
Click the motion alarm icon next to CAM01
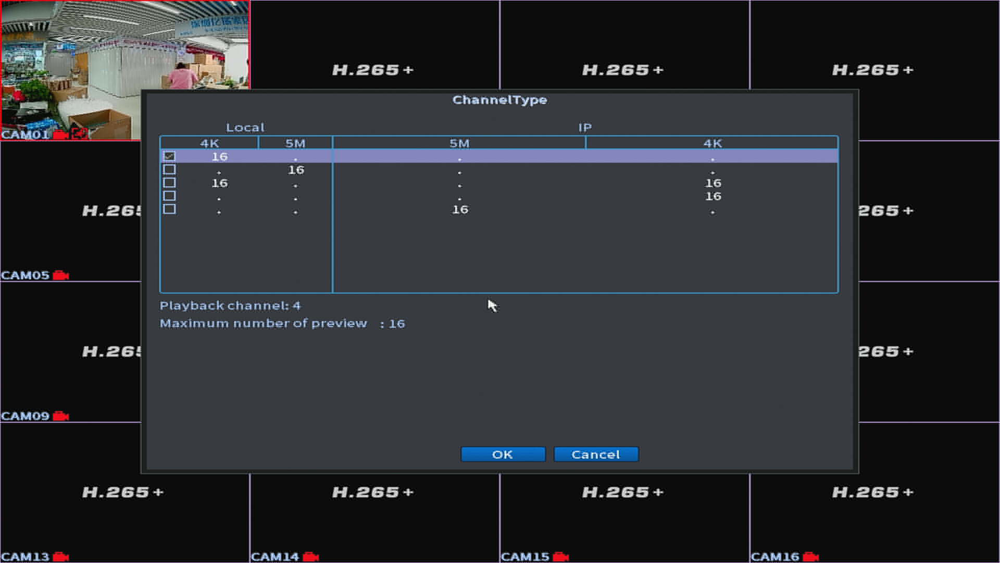[x=79, y=134]
